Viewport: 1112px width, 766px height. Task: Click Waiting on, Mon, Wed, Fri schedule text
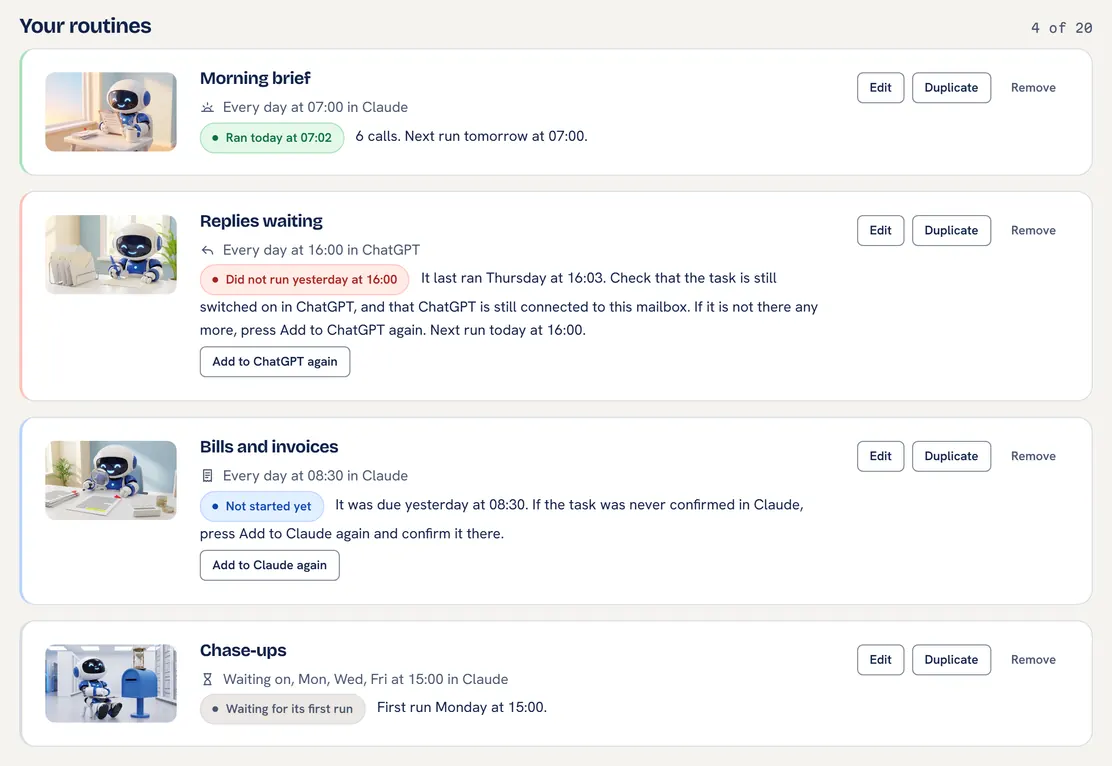(365, 679)
